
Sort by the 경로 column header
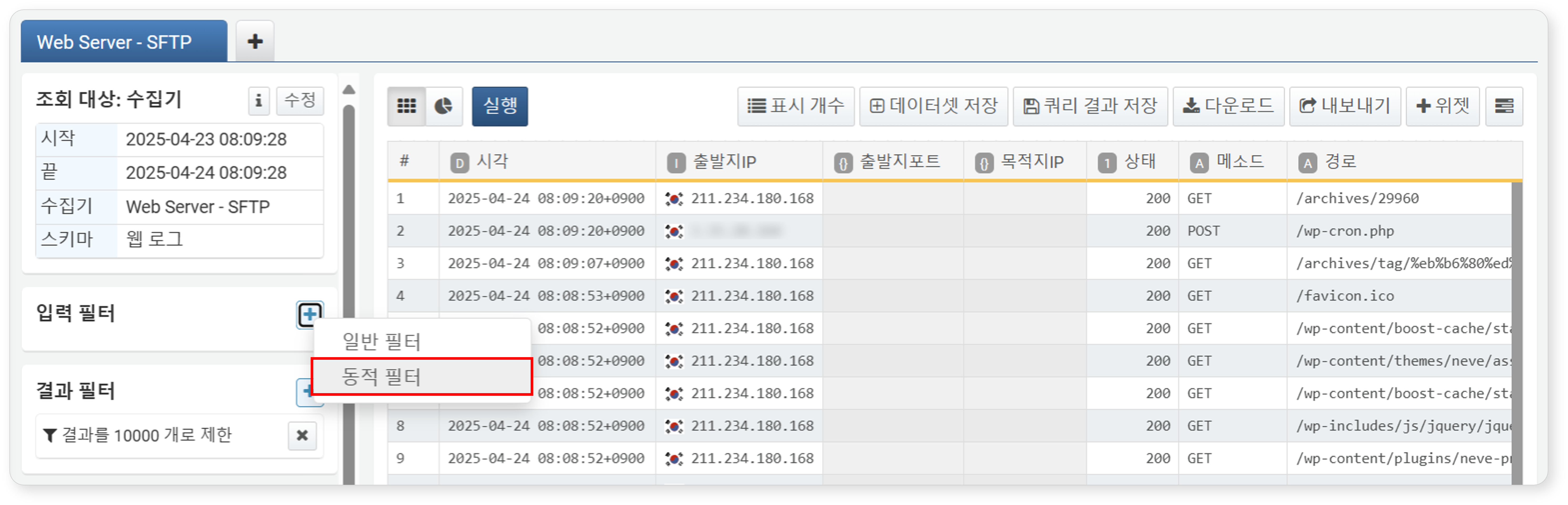[x=1404, y=162]
